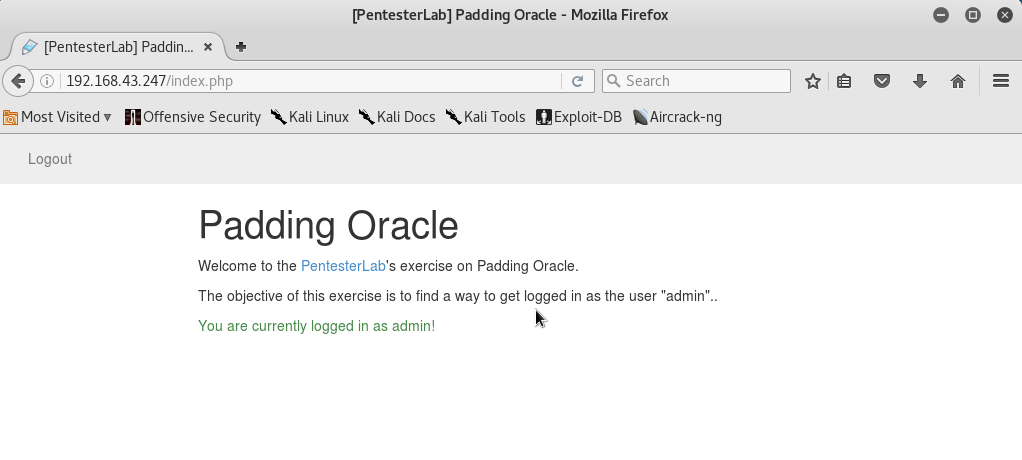Focus the Search input field
This screenshot has height=460, width=1022.
click(696, 81)
